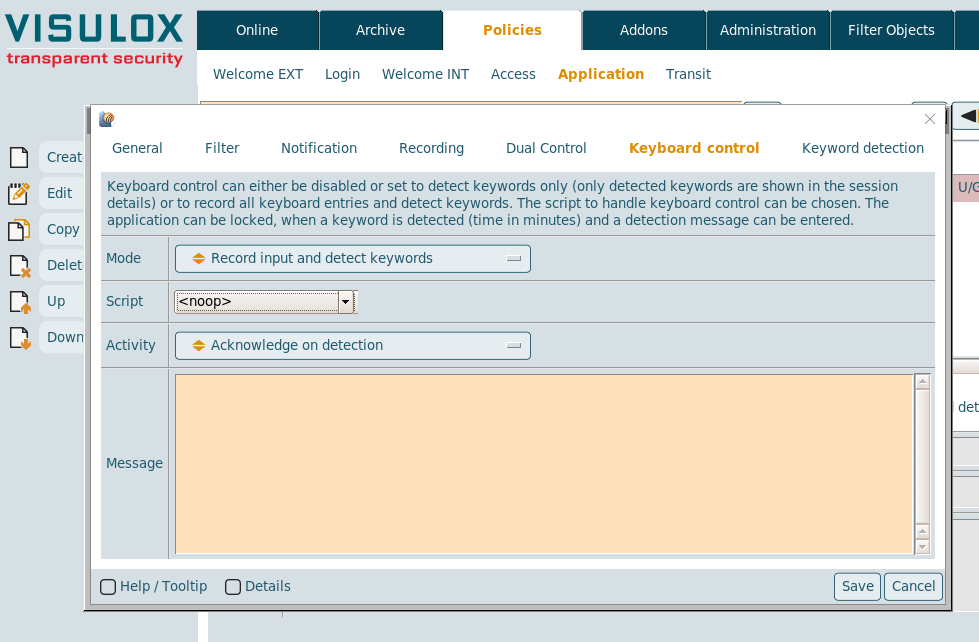Click the back arrow icon at top right
This screenshot has height=642, width=979.
967,116
